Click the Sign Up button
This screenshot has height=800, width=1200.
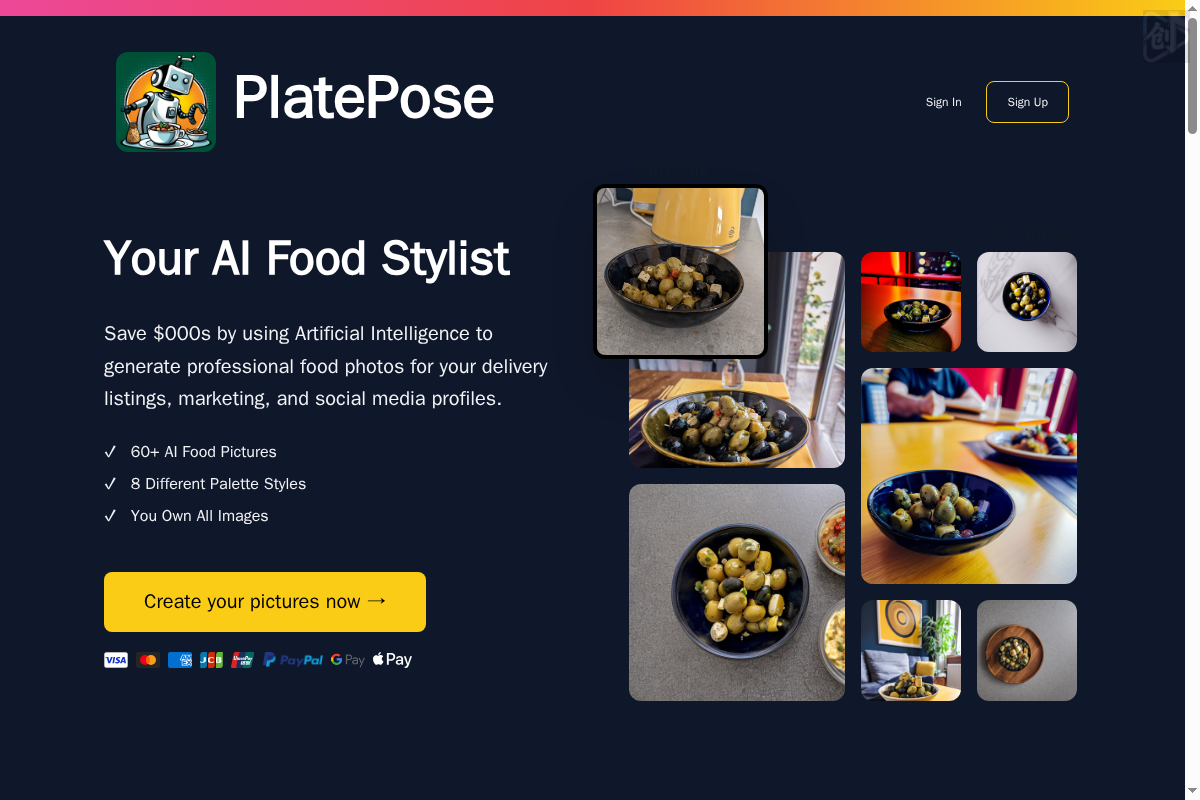[x=1027, y=102]
